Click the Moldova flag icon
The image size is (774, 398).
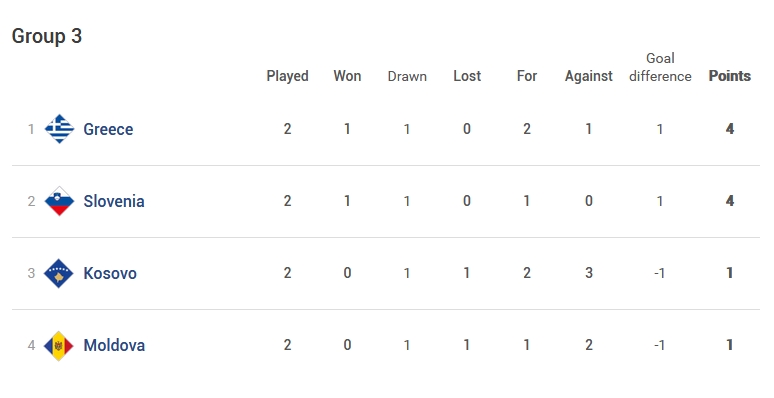pyautogui.click(x=59, y=346)
